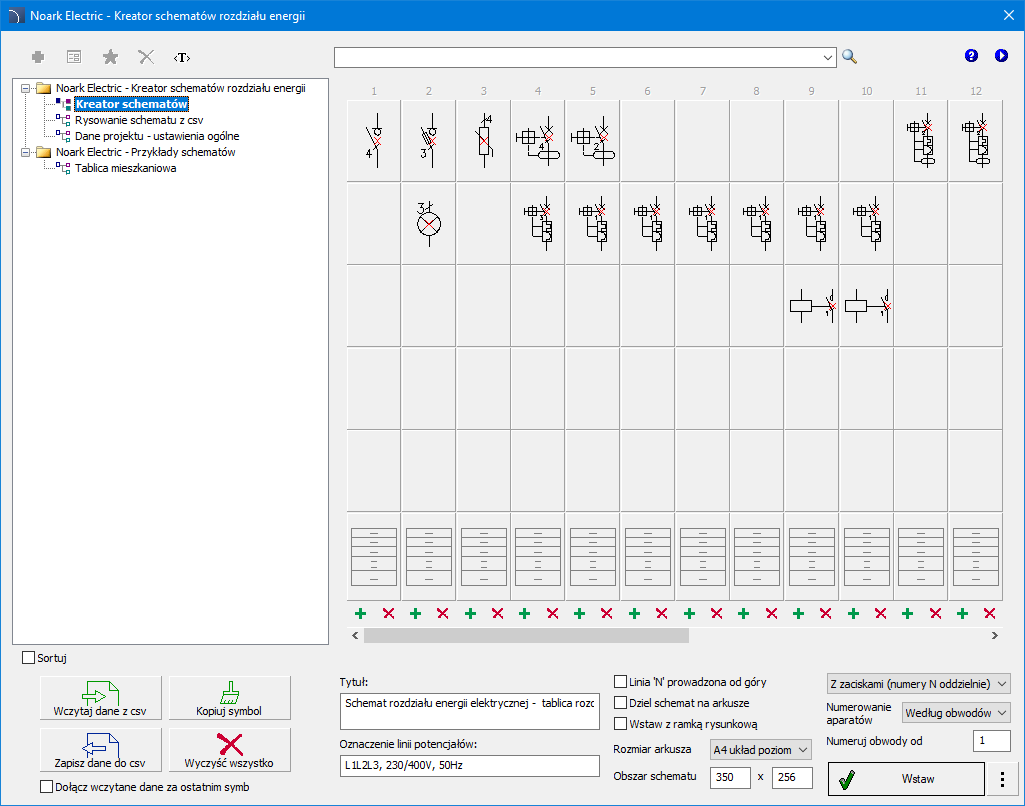Click the favorites star toolbar icon
The height and width of the screenshot is (806, 1025).
point(110,57)
